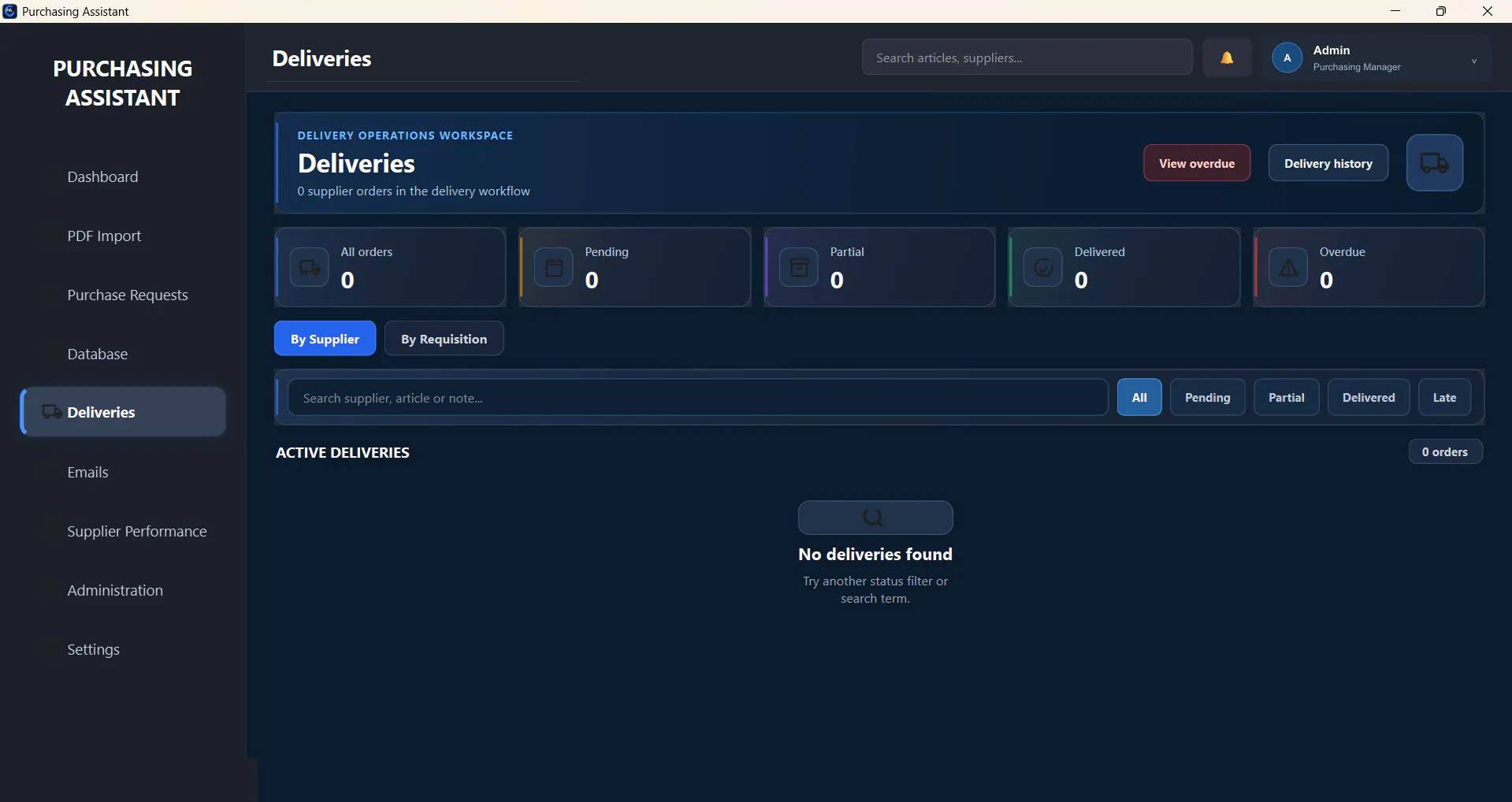Click the magnifier icon above No deliveries found

pyautogui.click(x=873, y=518)
